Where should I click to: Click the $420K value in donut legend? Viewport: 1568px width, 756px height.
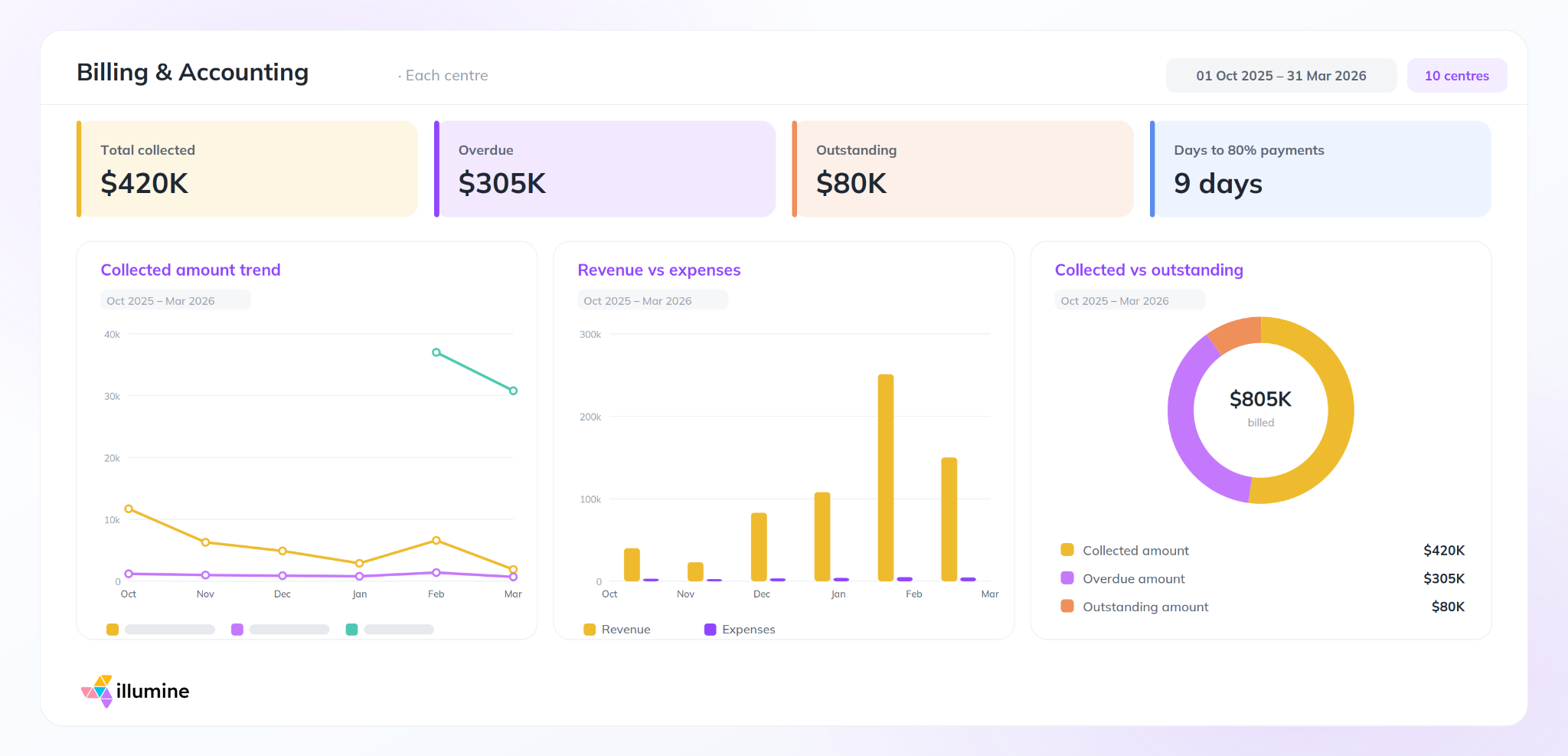tap(1444, 550)
